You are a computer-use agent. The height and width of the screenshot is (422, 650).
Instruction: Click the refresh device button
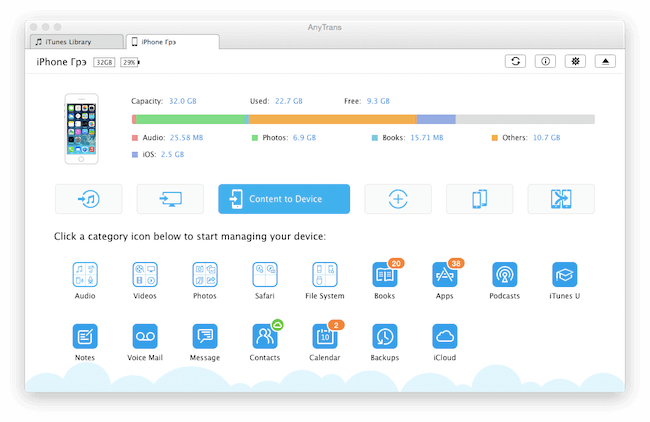point(515,61)
